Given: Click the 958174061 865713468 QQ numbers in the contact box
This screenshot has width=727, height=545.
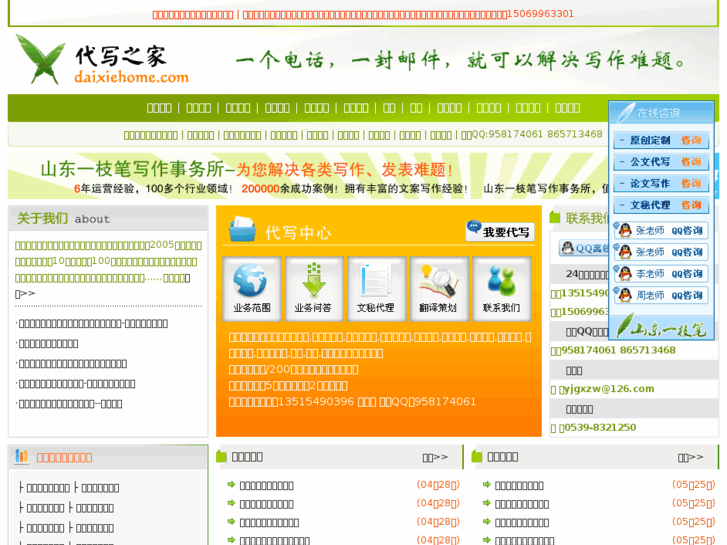Looking at the screenshot, I should pos(619,350).
